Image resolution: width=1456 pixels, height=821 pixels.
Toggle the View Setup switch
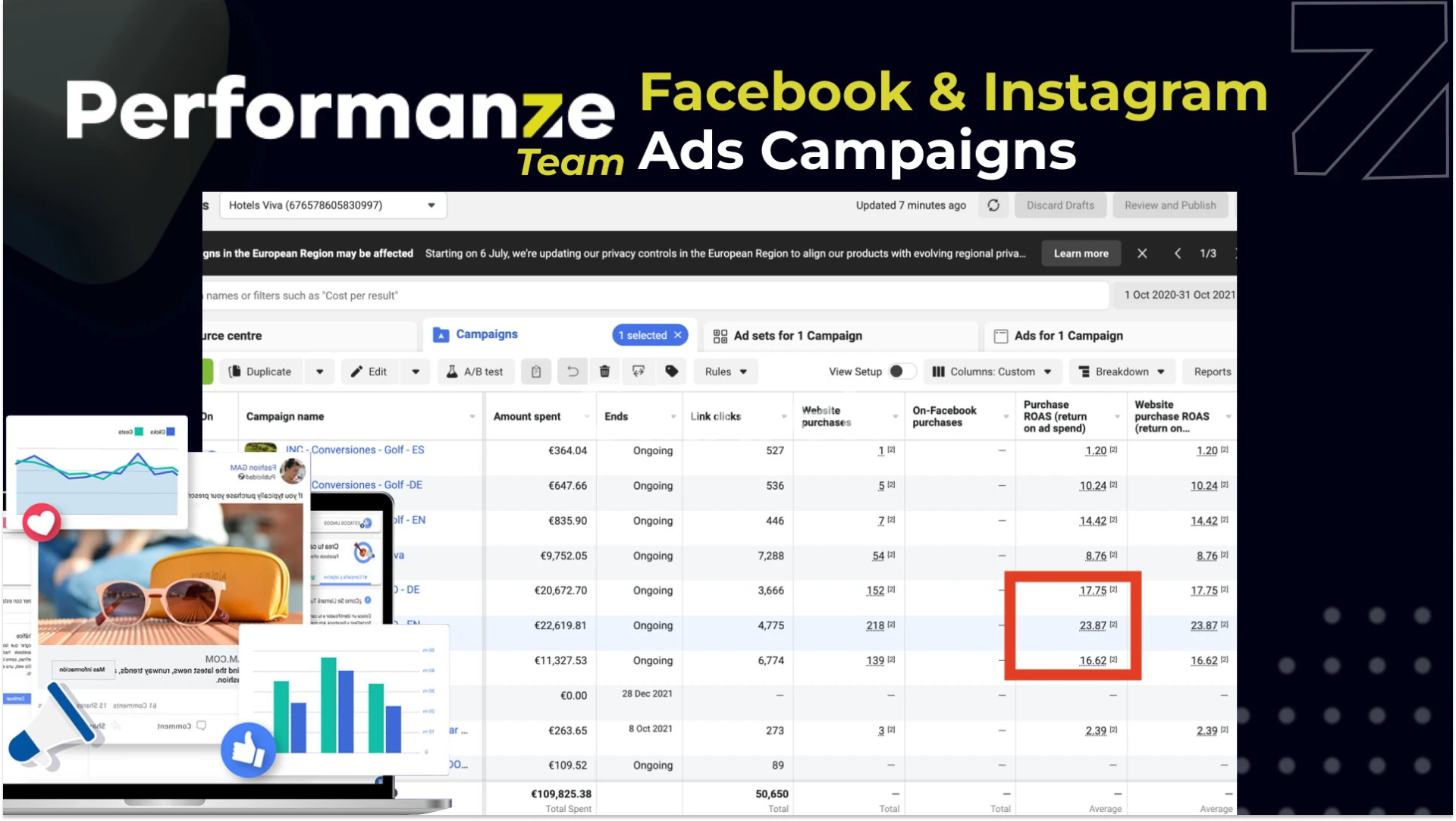pos(901,371)
